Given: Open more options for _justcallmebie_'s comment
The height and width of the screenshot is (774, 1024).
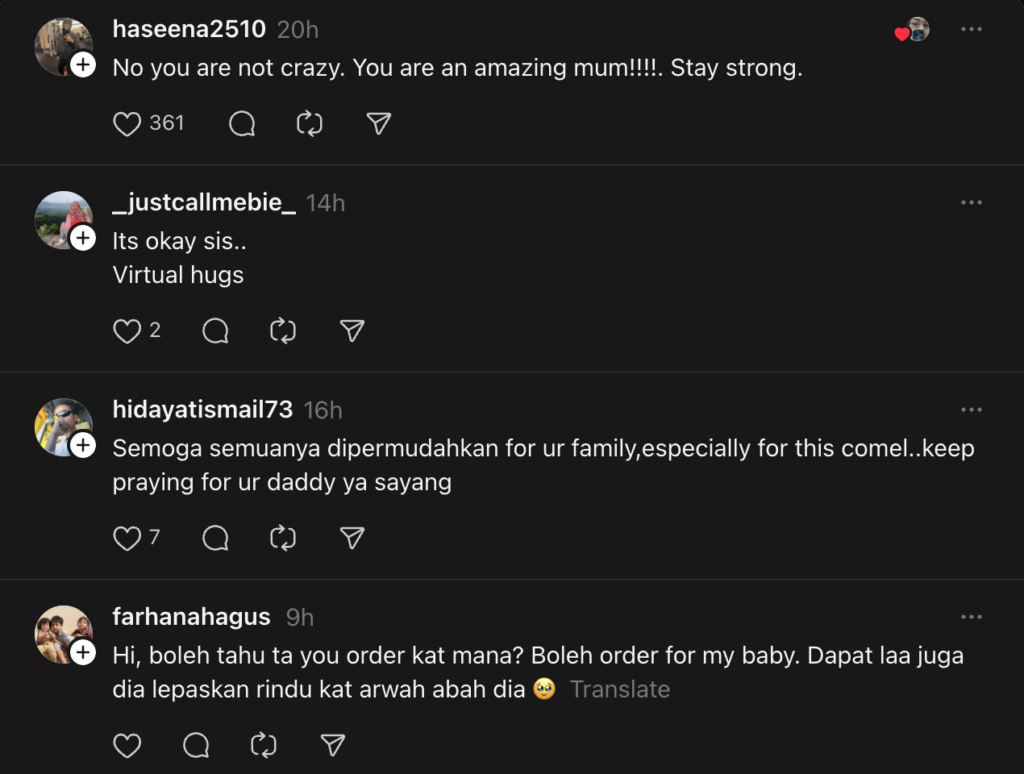Looking at the screenshot, I should point(971,203).
